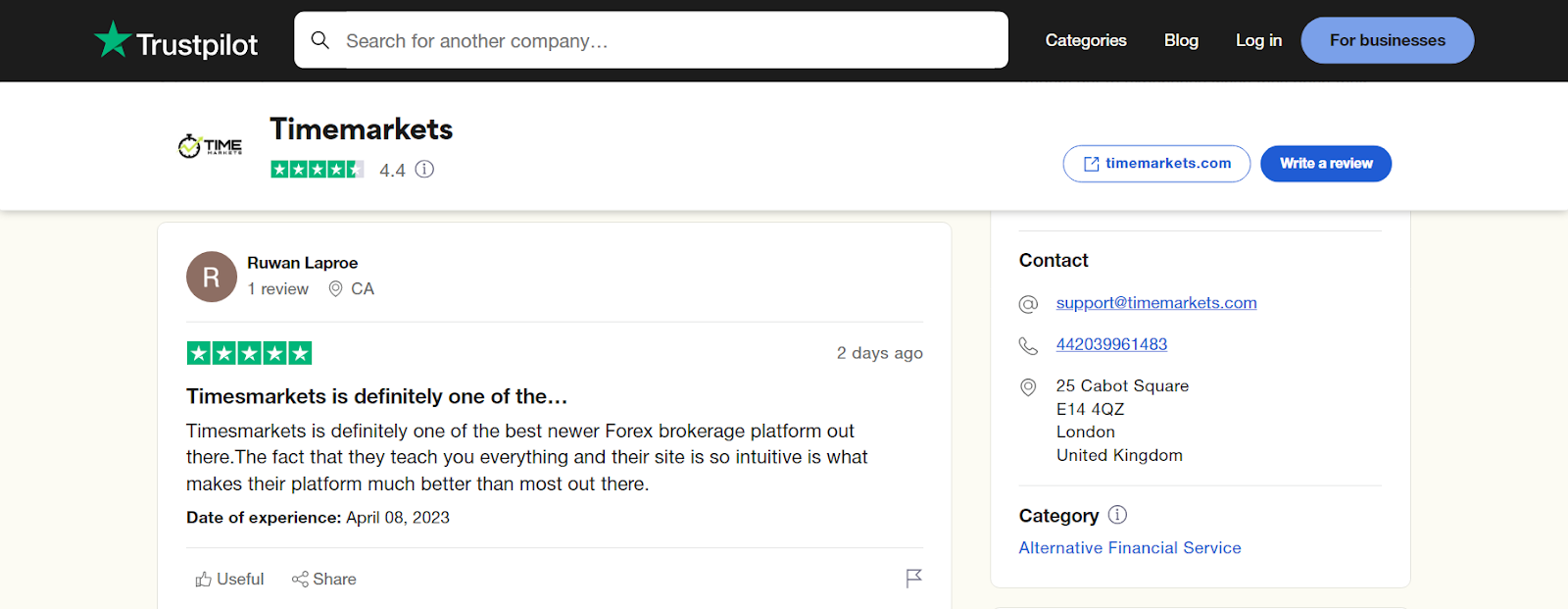Flag the Ruwan Laproe review
Image resolution: width=1568 pixels, height=609 pixels.
coord(913,579)
